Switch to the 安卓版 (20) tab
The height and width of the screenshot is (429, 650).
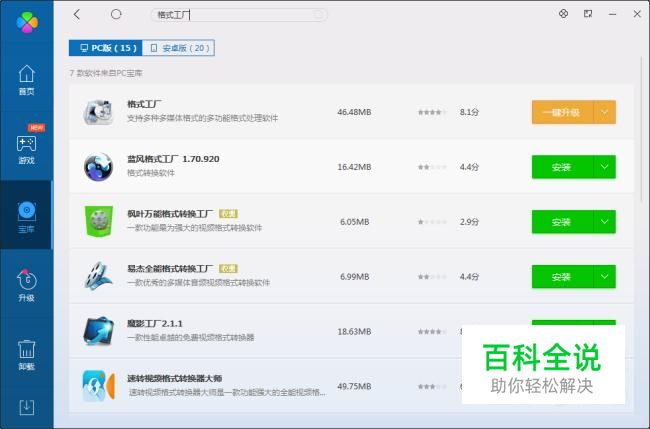pos(178,48)
